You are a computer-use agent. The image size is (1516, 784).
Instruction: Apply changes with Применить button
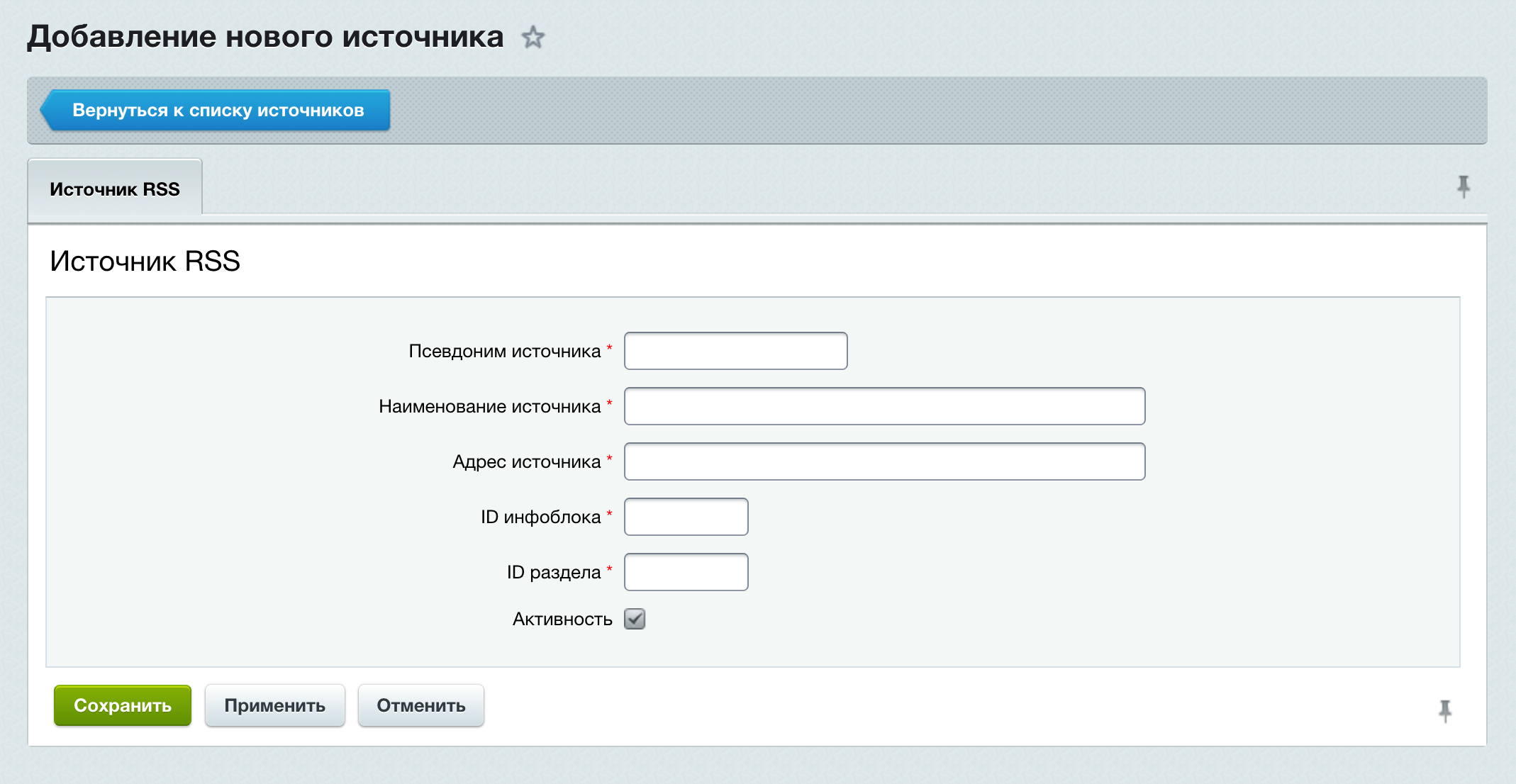[x=275, y=705]
